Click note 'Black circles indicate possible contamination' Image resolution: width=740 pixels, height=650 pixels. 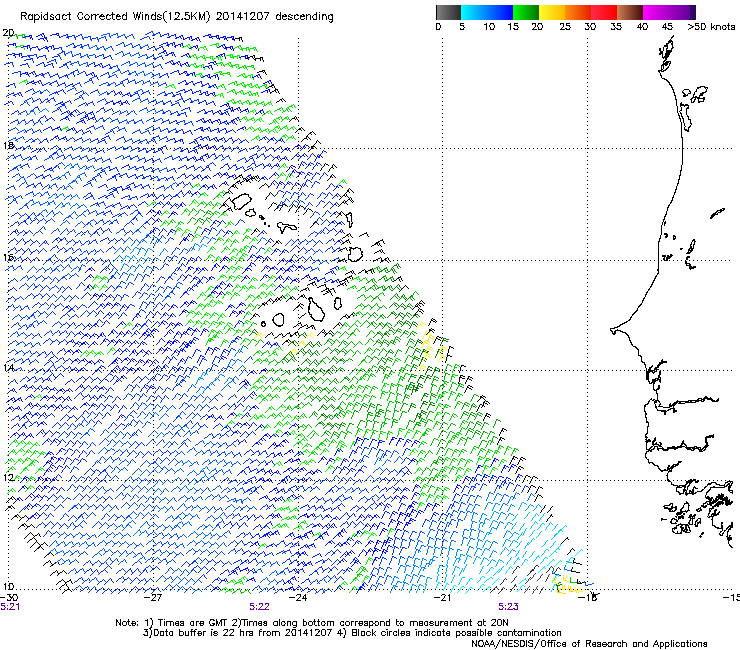pos(456,633)
